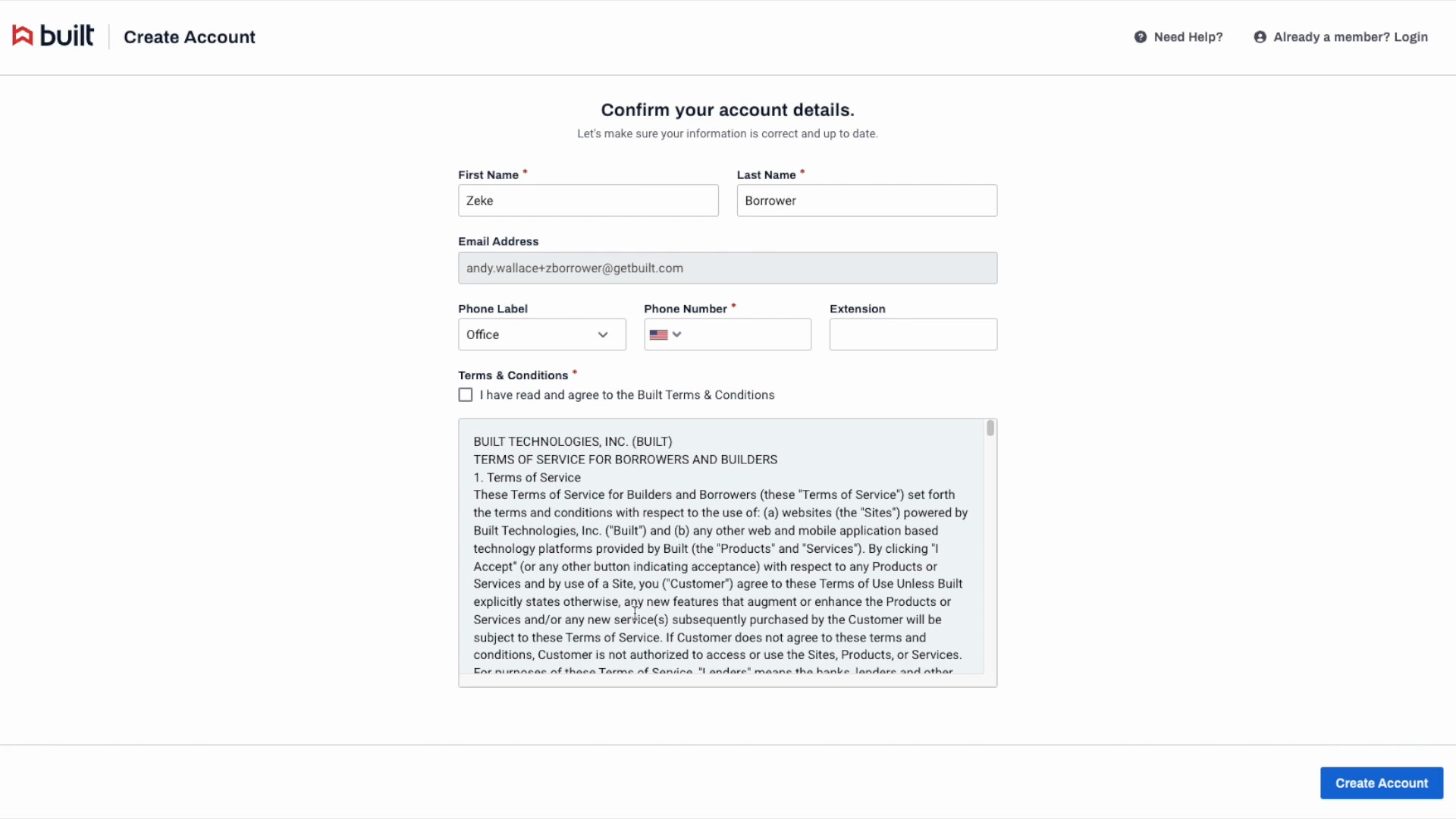This screenshot has width=1456, height=819.
Task: Select the Last Name field containing Borrower
Action: point(866,201)
